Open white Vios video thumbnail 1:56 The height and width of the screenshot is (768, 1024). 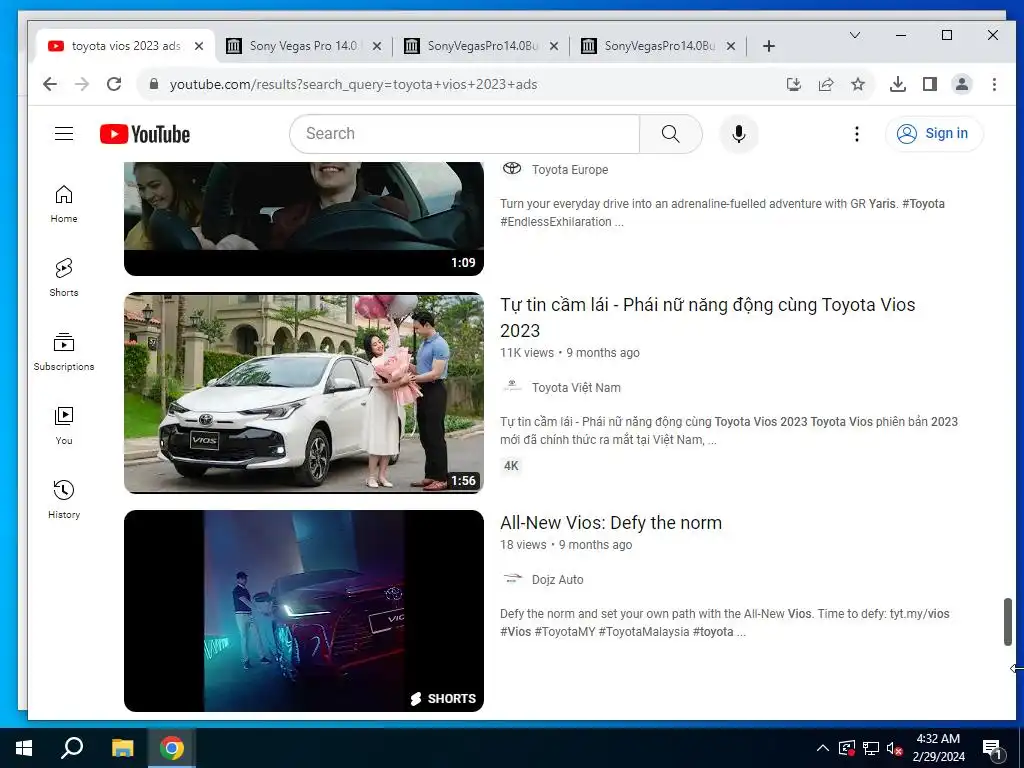point(304,392)
